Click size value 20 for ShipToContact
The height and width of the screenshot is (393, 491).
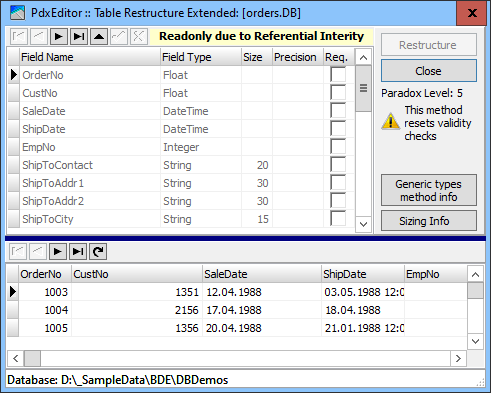click(x=257, y=165)
